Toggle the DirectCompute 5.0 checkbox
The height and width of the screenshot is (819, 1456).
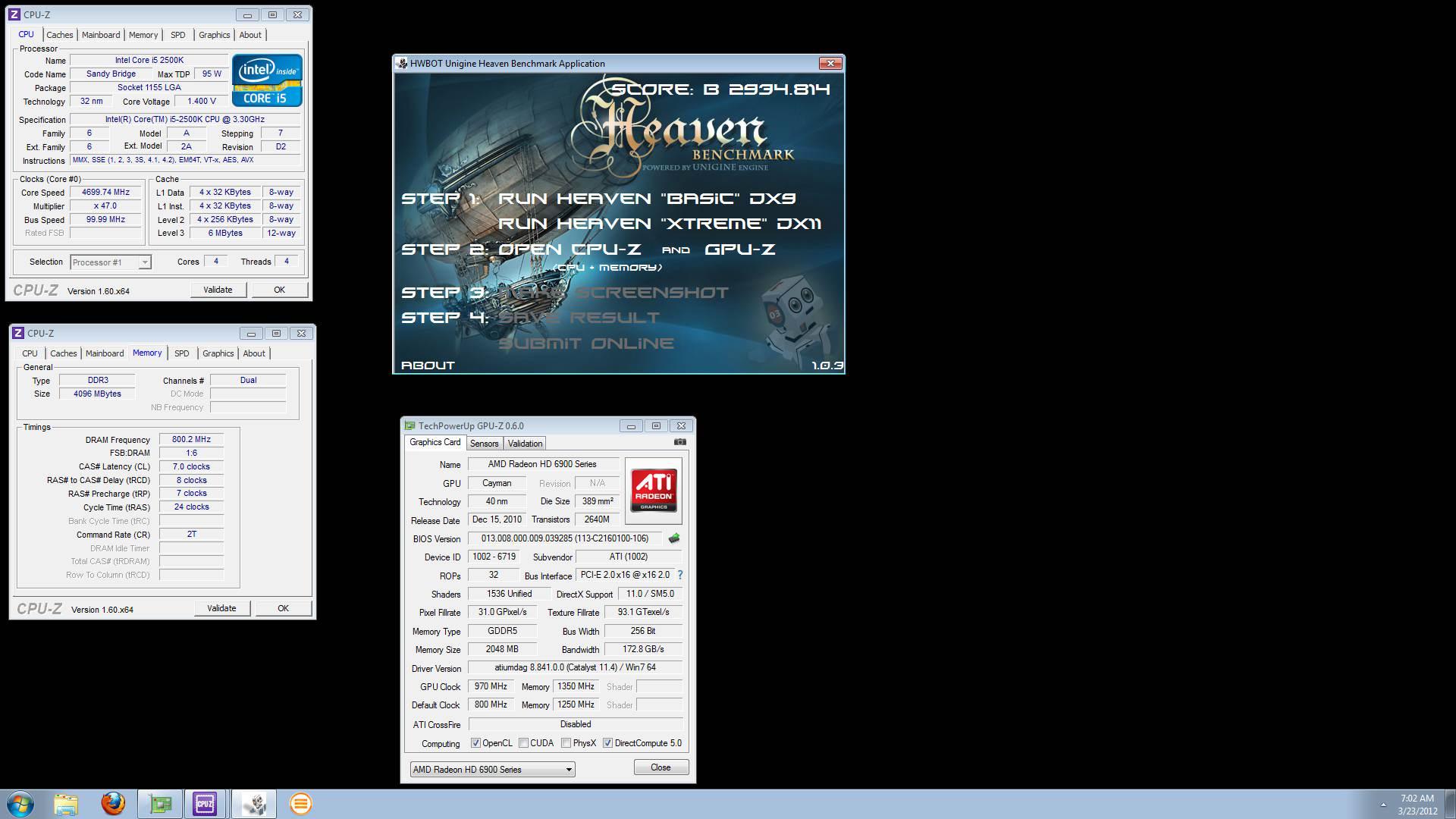click(607, 743)
